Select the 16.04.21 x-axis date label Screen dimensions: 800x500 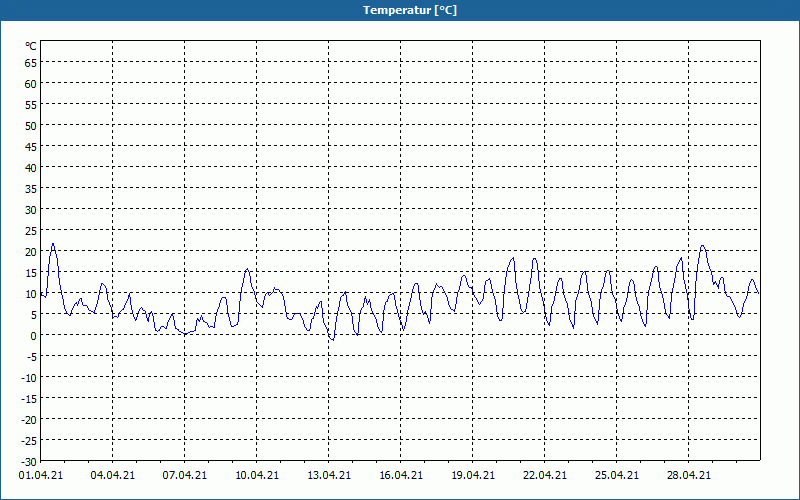coord(400,476)
